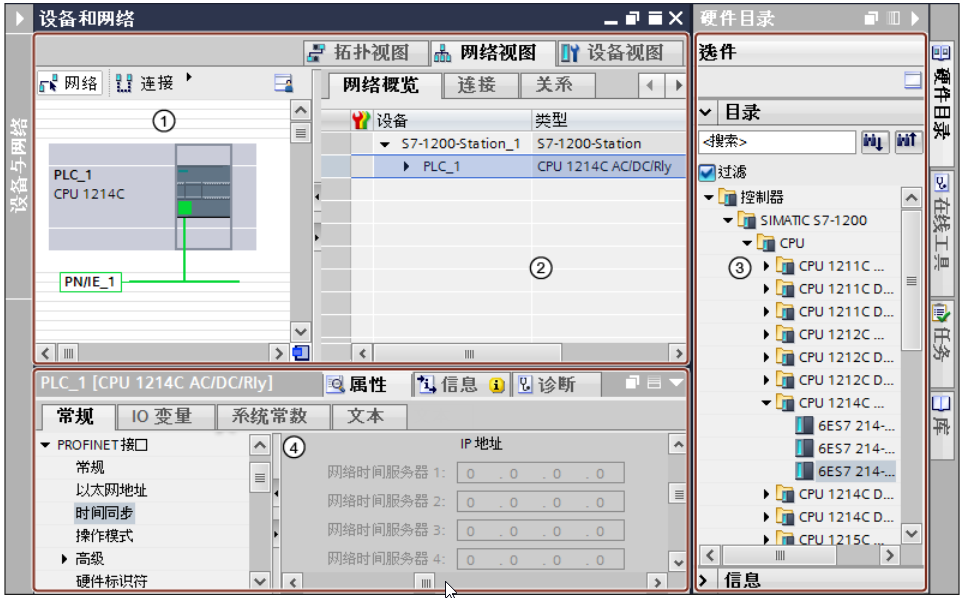Click the 网络时间服务器 3 IP field
Image resolution: width=968 pixels, height=598 pixels.
(x=540, y=531)
